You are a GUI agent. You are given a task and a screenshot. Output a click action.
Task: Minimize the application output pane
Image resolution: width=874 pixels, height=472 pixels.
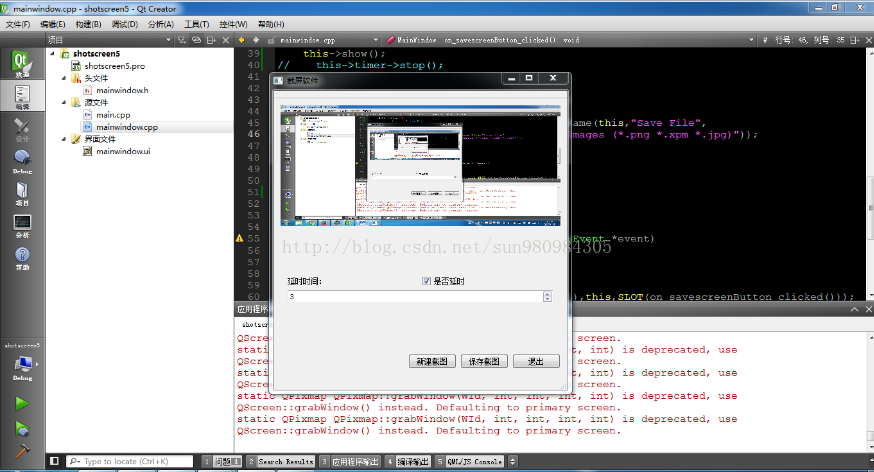[854, 309]
